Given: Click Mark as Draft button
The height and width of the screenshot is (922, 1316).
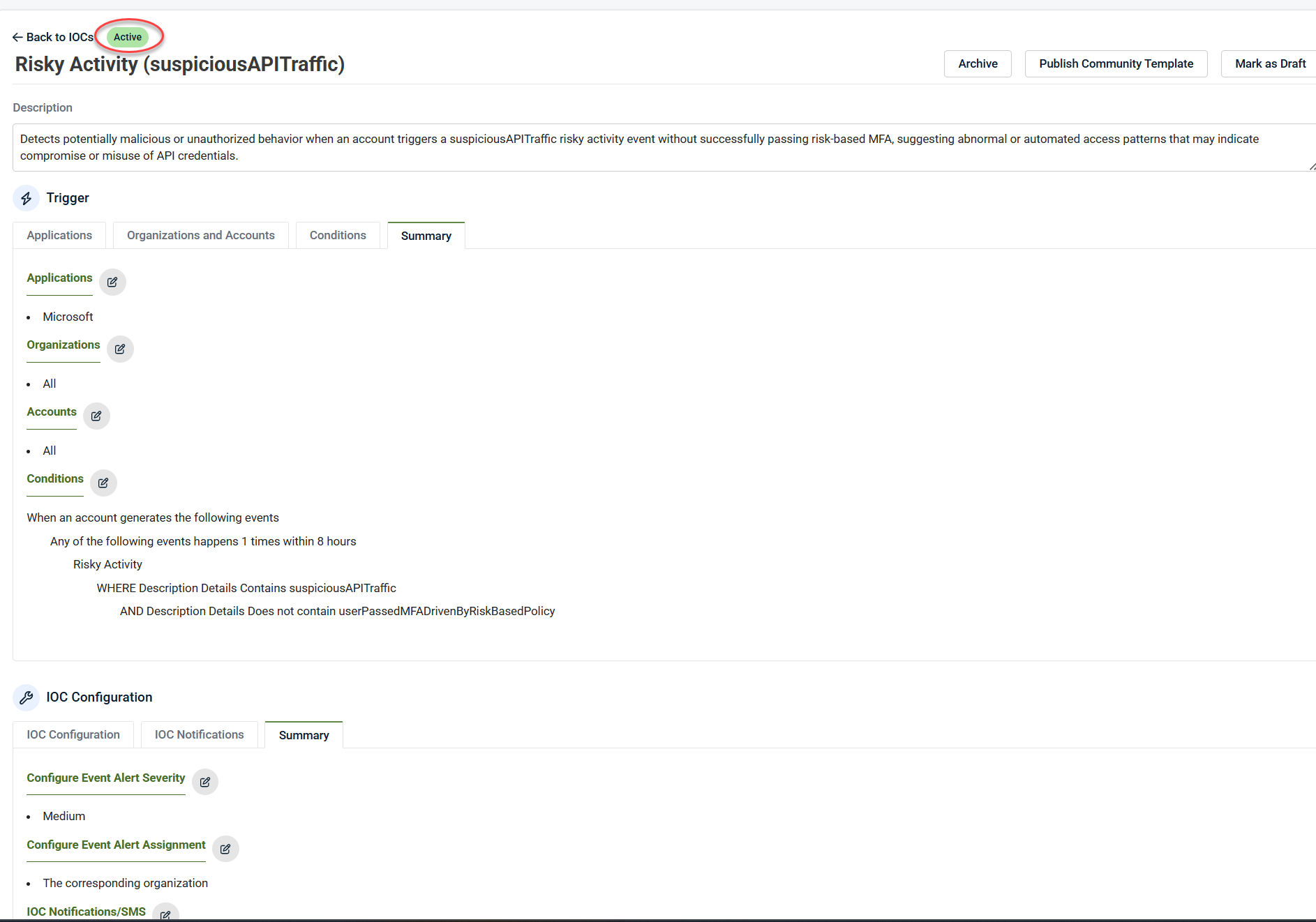Looking at the screenshot, I should pos(1269,64).
